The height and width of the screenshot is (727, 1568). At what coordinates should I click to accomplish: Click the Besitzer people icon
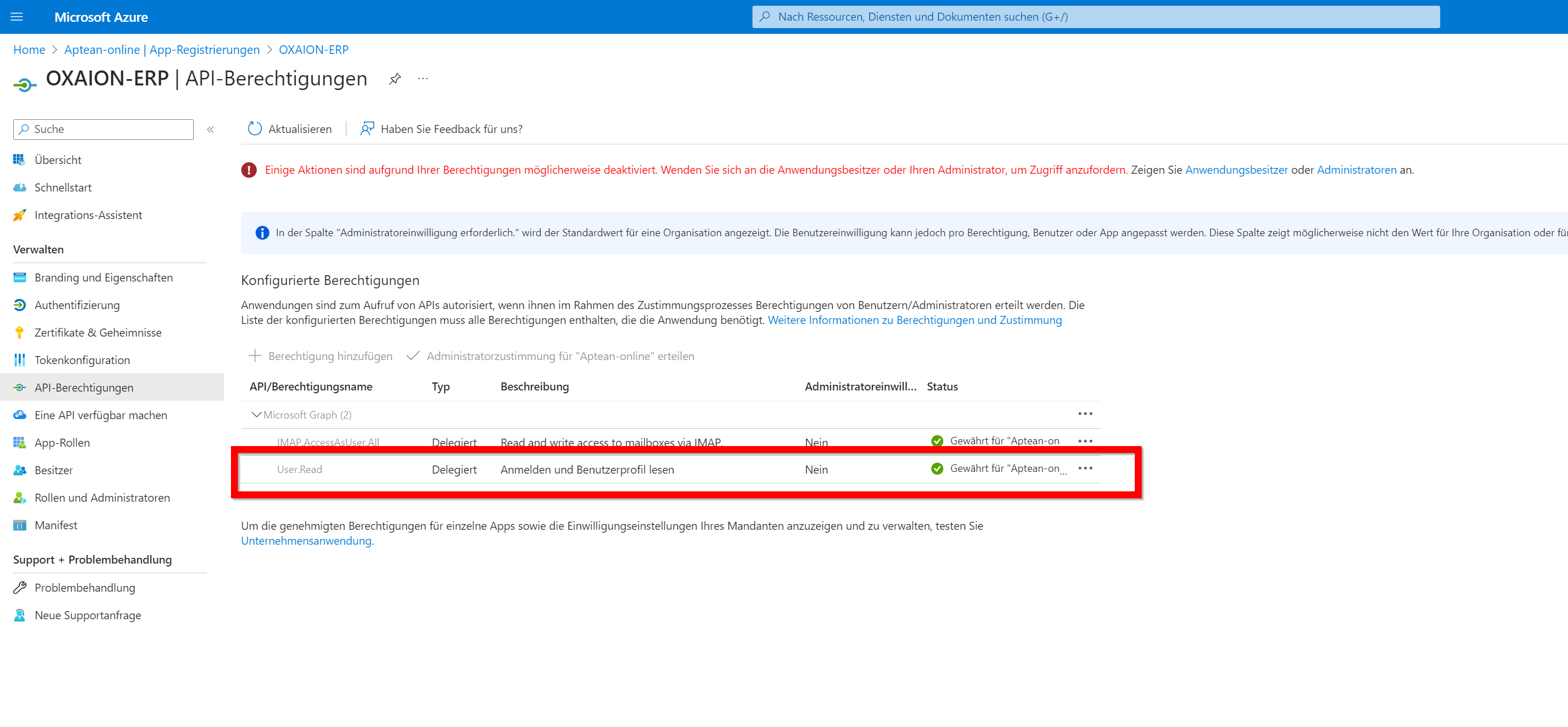(19, 470)
